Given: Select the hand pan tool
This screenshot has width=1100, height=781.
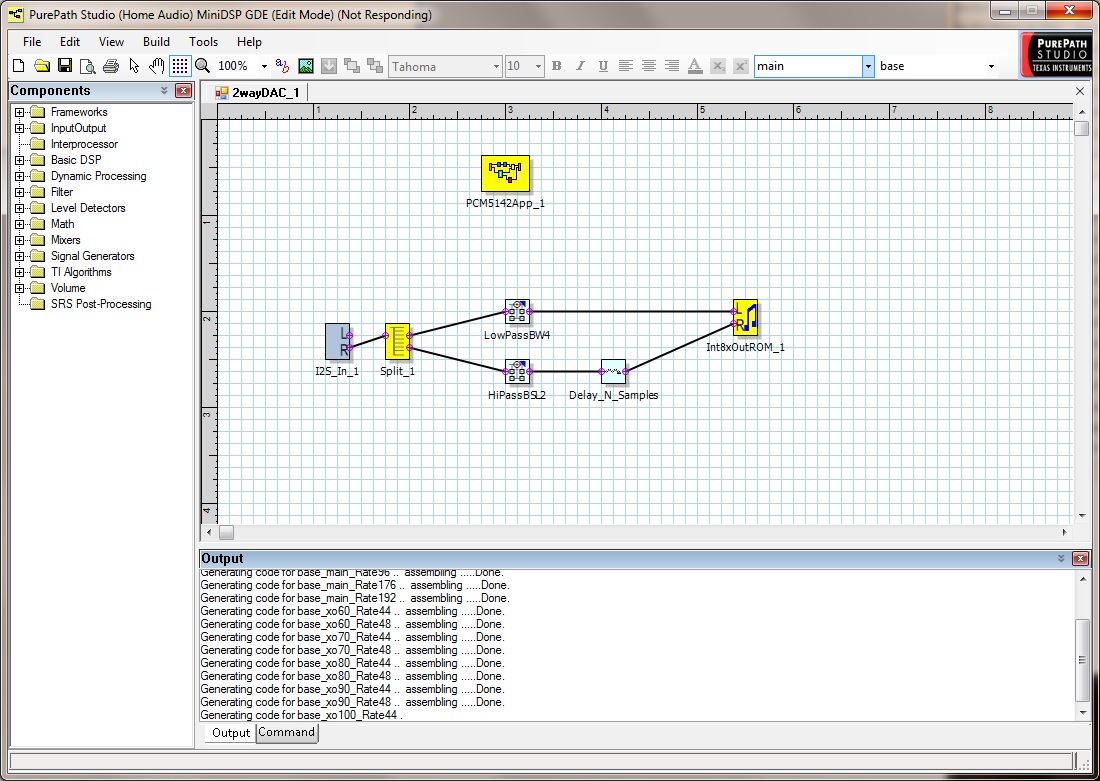Looking at the screenshot, I should [156, 66].
